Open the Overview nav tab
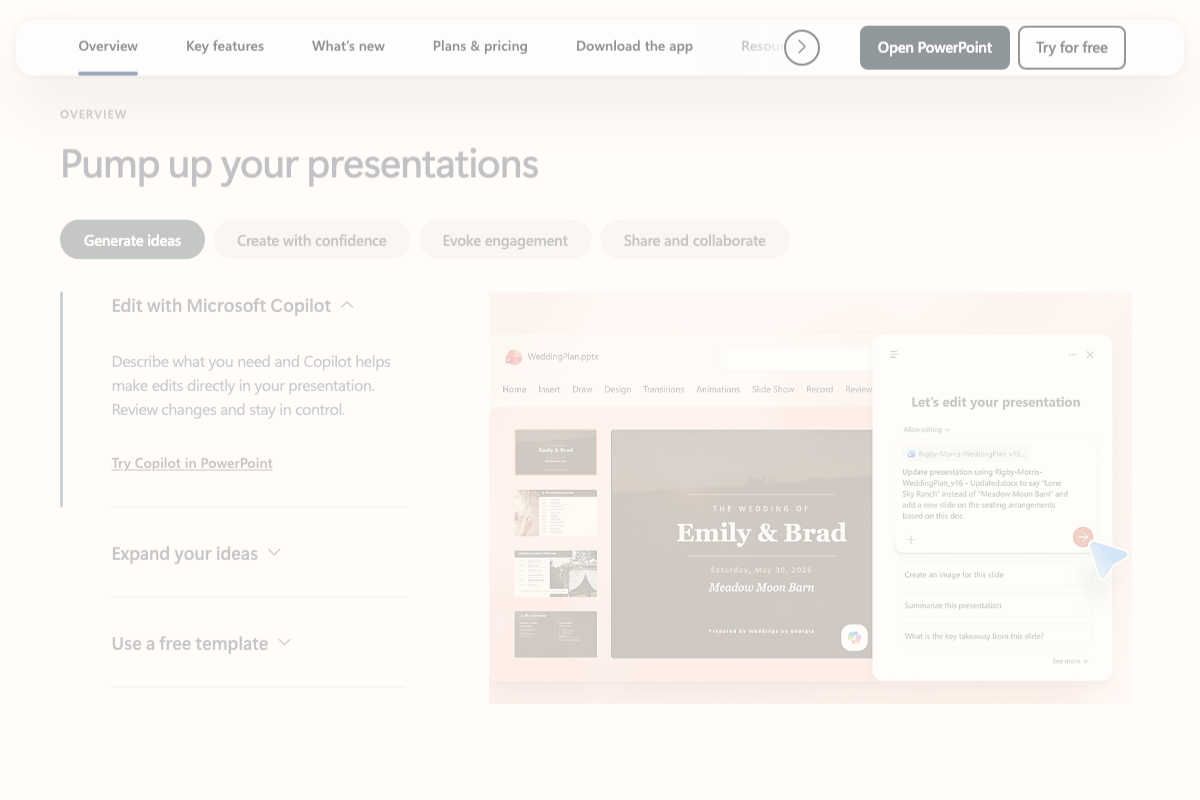This screenshot has width=1200, height=800. click(108, 47)
